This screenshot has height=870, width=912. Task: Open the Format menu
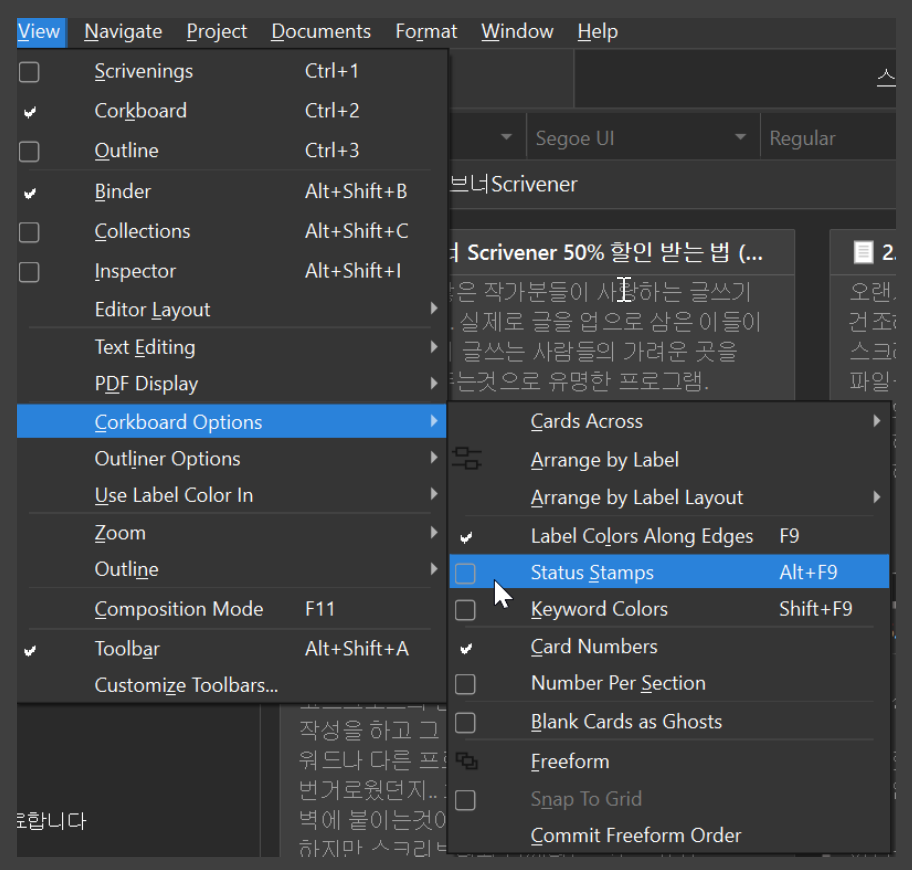tap(426, 31)
